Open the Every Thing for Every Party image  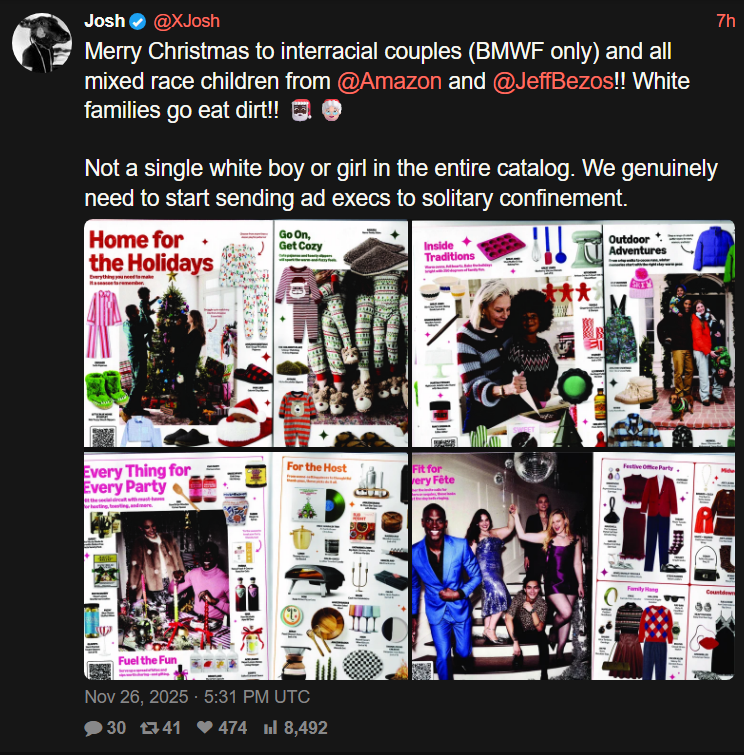pyautogui.click(x=246, y=566)
